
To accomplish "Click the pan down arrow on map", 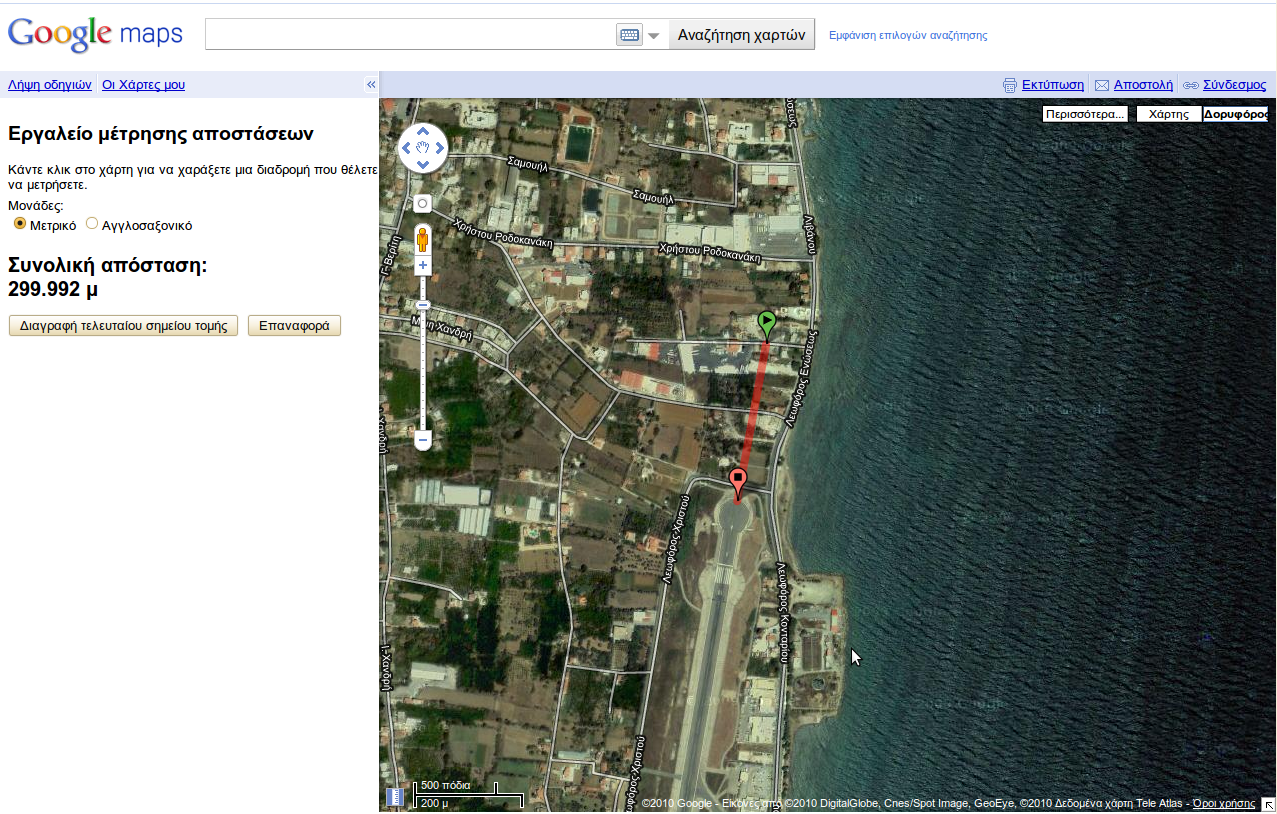I will click(423, 166).
